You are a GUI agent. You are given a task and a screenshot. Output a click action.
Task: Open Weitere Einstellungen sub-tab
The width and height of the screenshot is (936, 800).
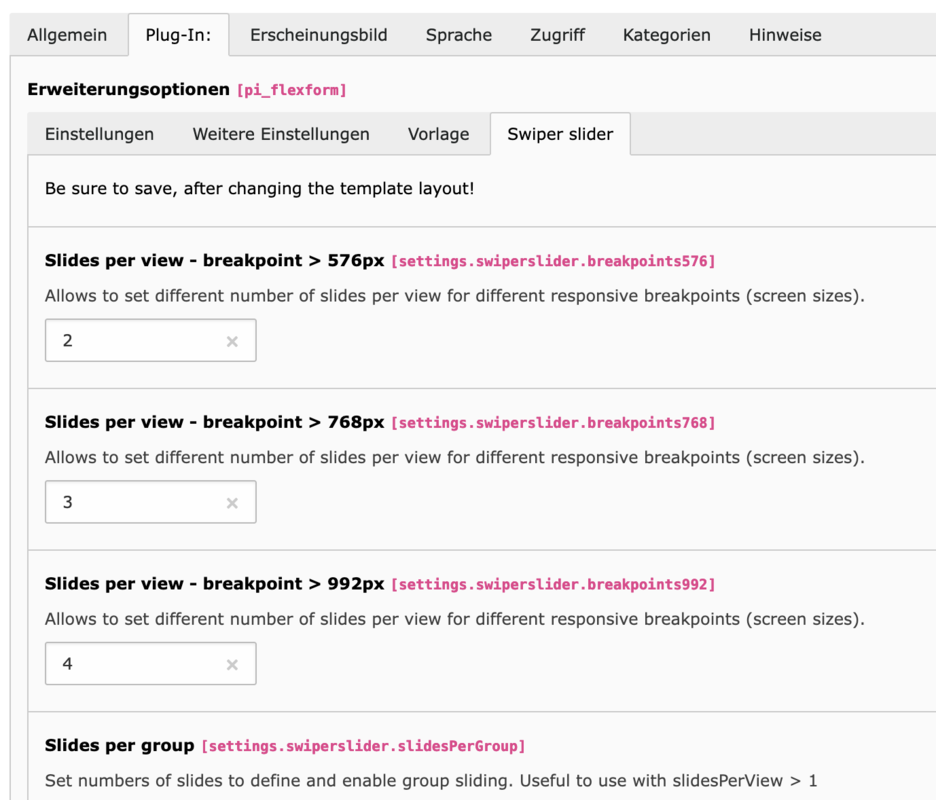click(x=281, y=134)
